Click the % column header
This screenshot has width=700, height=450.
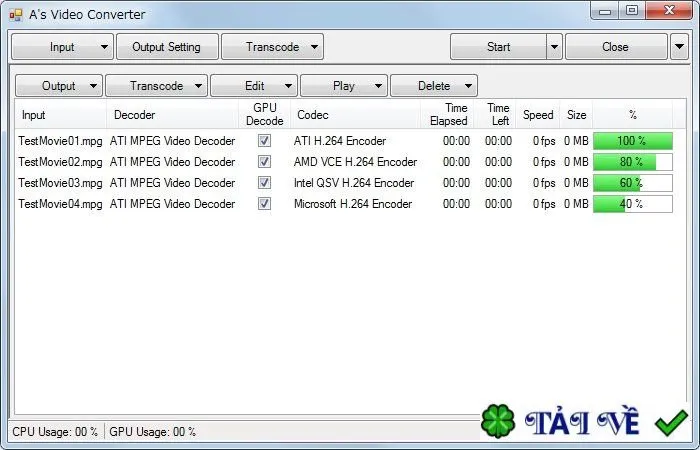point(633,115)
